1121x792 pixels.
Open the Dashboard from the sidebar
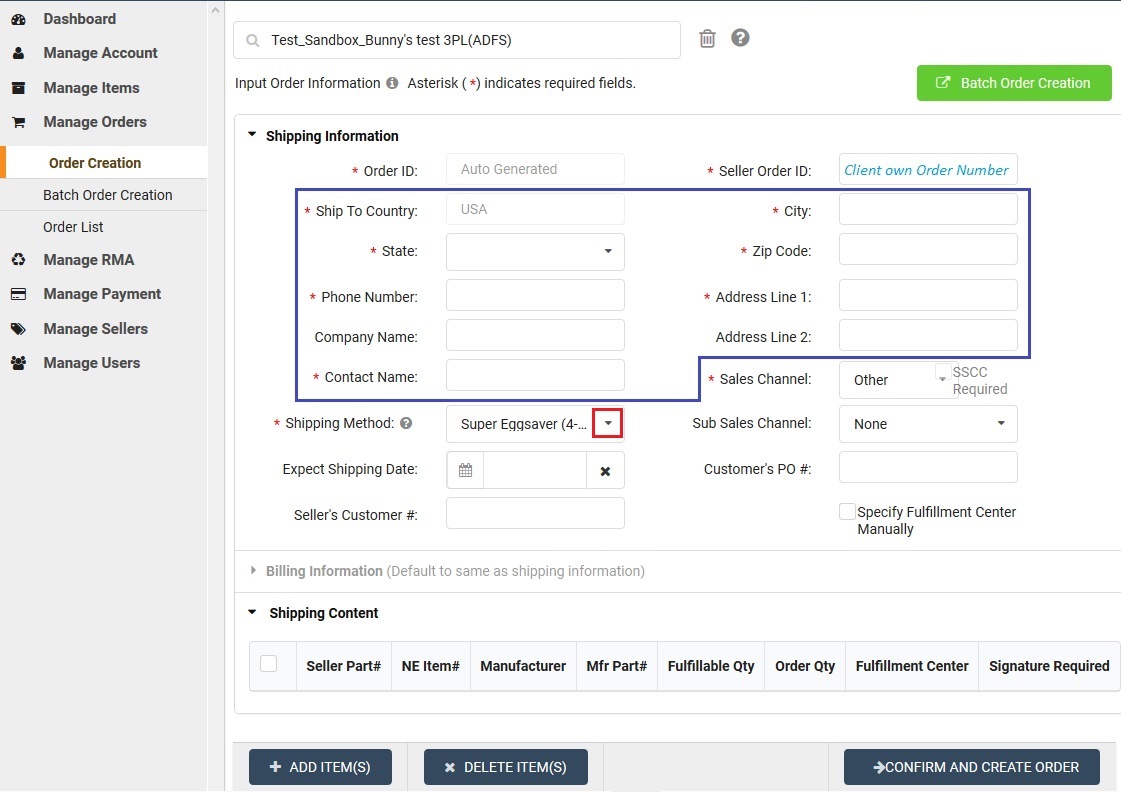click(x=79, y=18)
